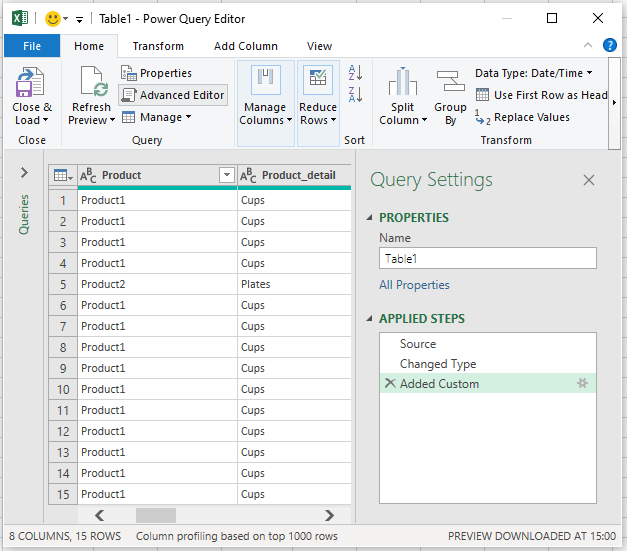The image size is (627, 551).
Task: Expand the Queries pane
Action: click(x=24, y=173)
